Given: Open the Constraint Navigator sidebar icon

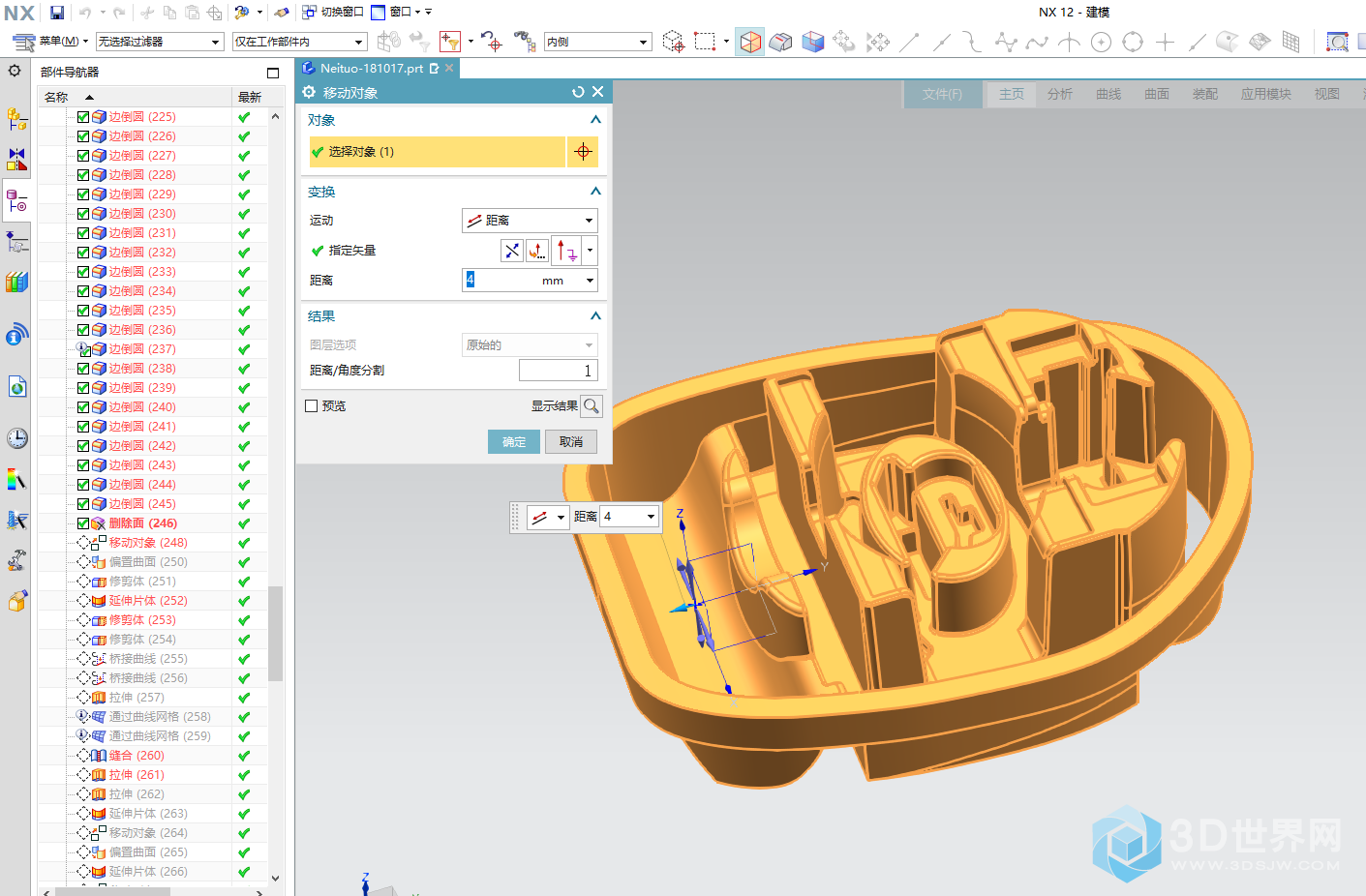Looking at the screenshot, I should click(16, 159).
